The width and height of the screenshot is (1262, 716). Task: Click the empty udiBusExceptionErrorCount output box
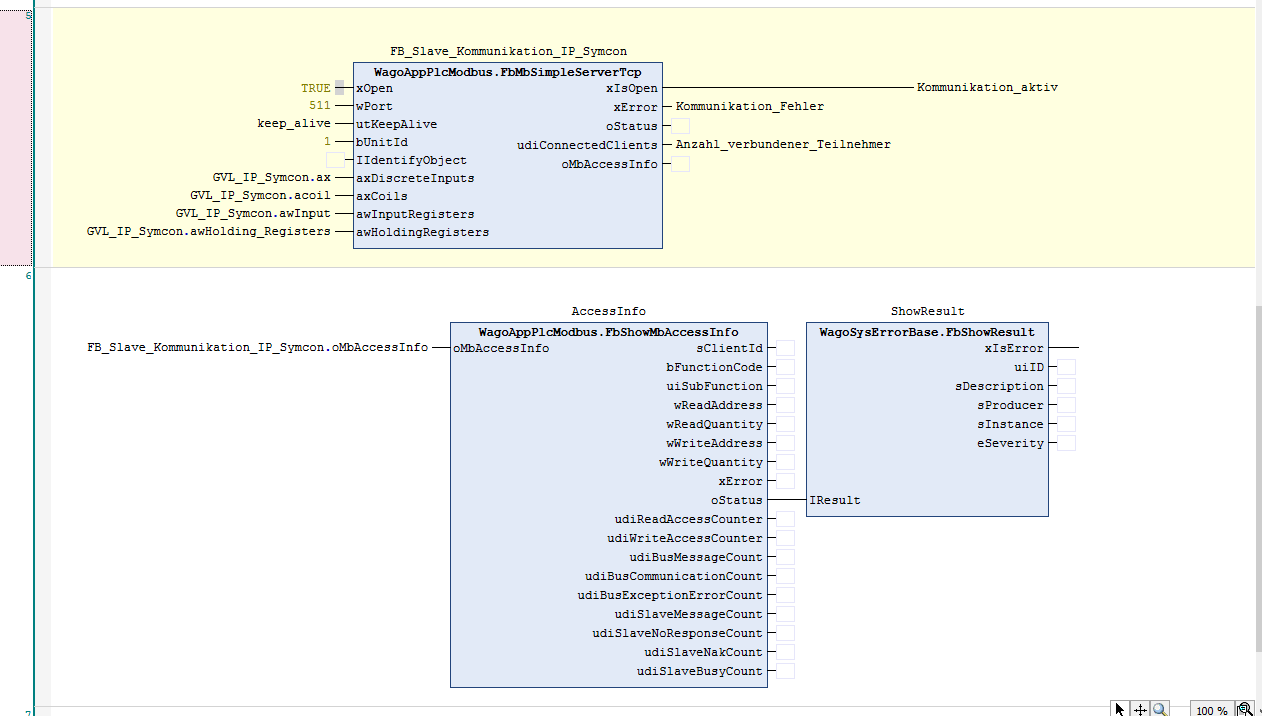click(785, 595)
